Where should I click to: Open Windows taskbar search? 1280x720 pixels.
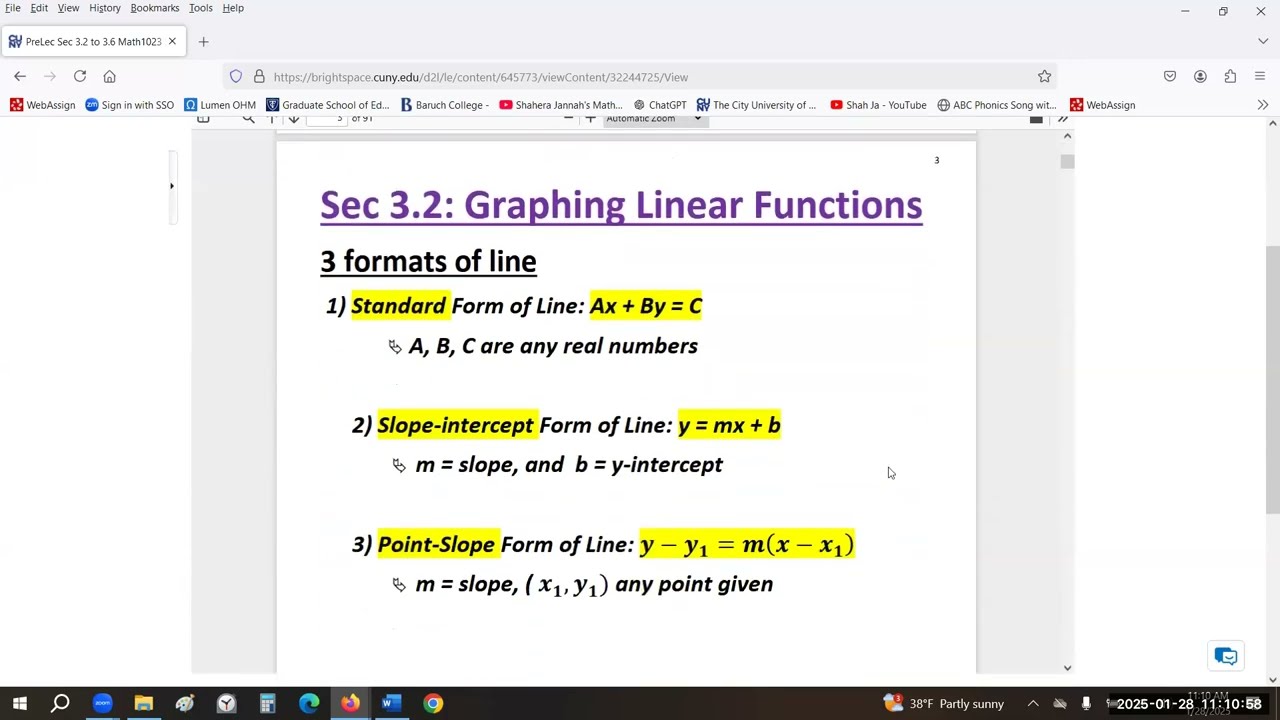(x=60, y=703)
